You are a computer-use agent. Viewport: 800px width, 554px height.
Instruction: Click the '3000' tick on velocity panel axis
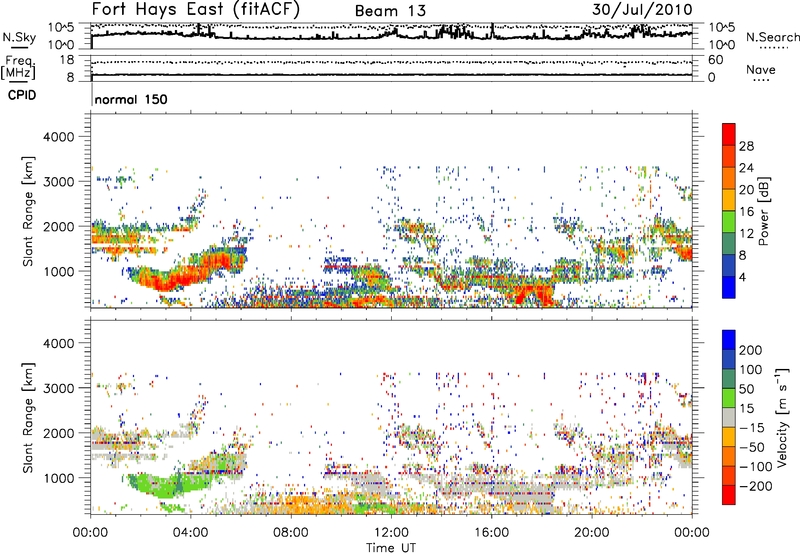point(58,388)
